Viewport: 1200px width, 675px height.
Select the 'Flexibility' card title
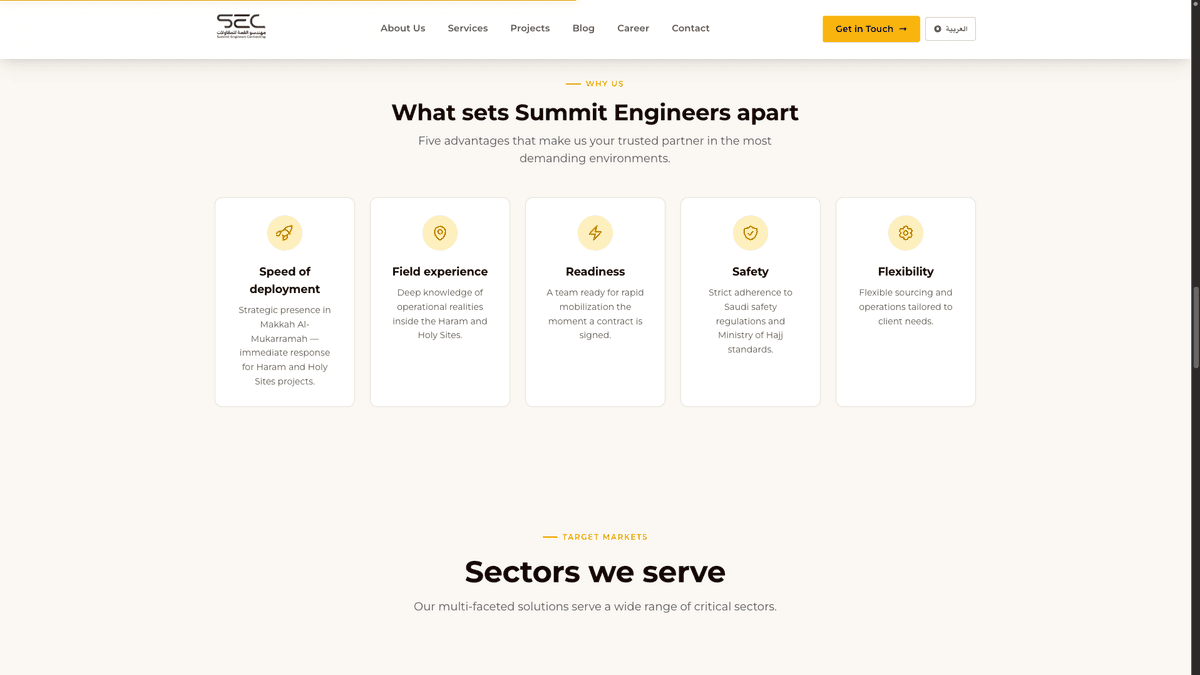click(906, 272)
